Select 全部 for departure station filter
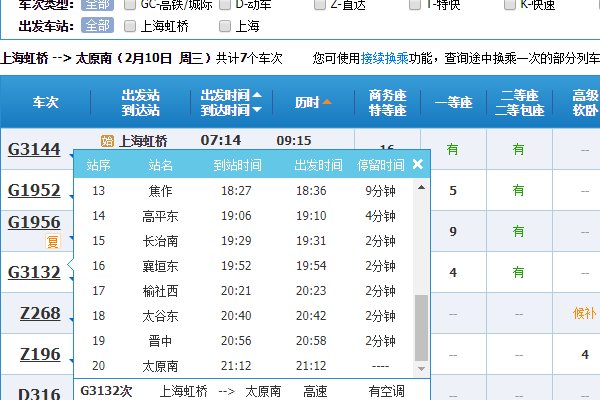This screenshot has width=600, height=400. pos(97,25)
